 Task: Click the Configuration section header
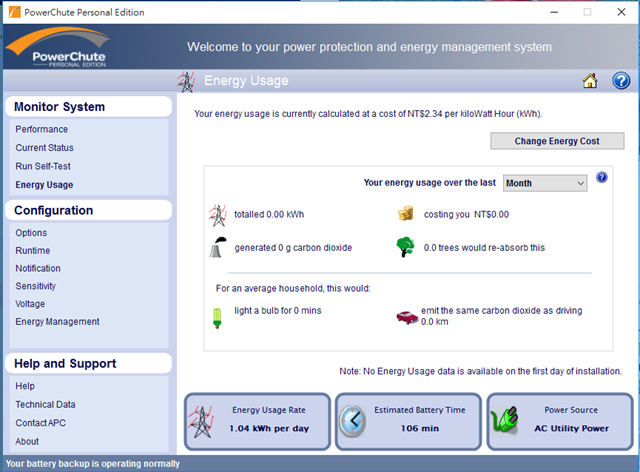[89, 210]
